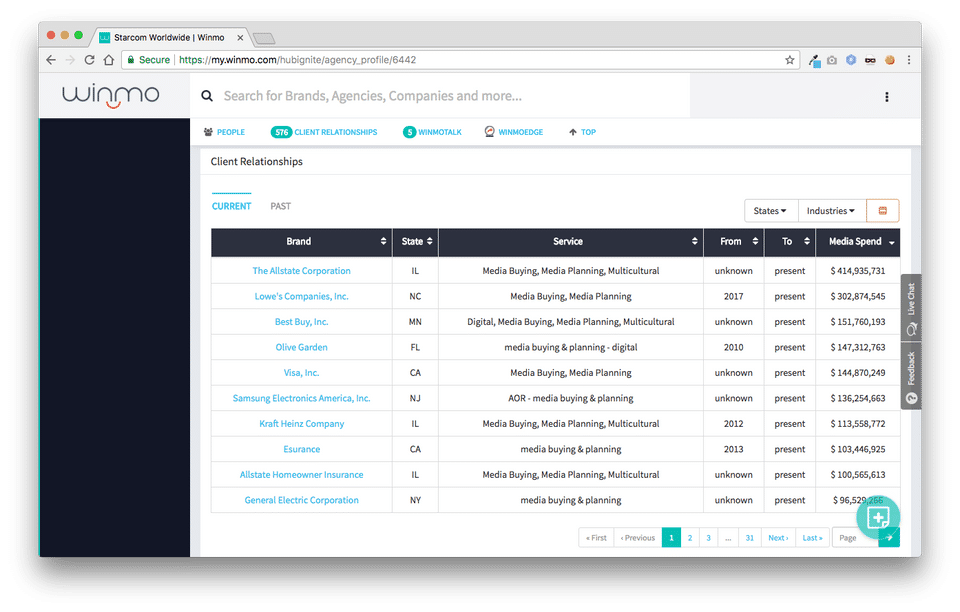This screenshot has height=612, width=960.
Task: Click the orange cookie extension icon
Action: (x=890, y=60)
